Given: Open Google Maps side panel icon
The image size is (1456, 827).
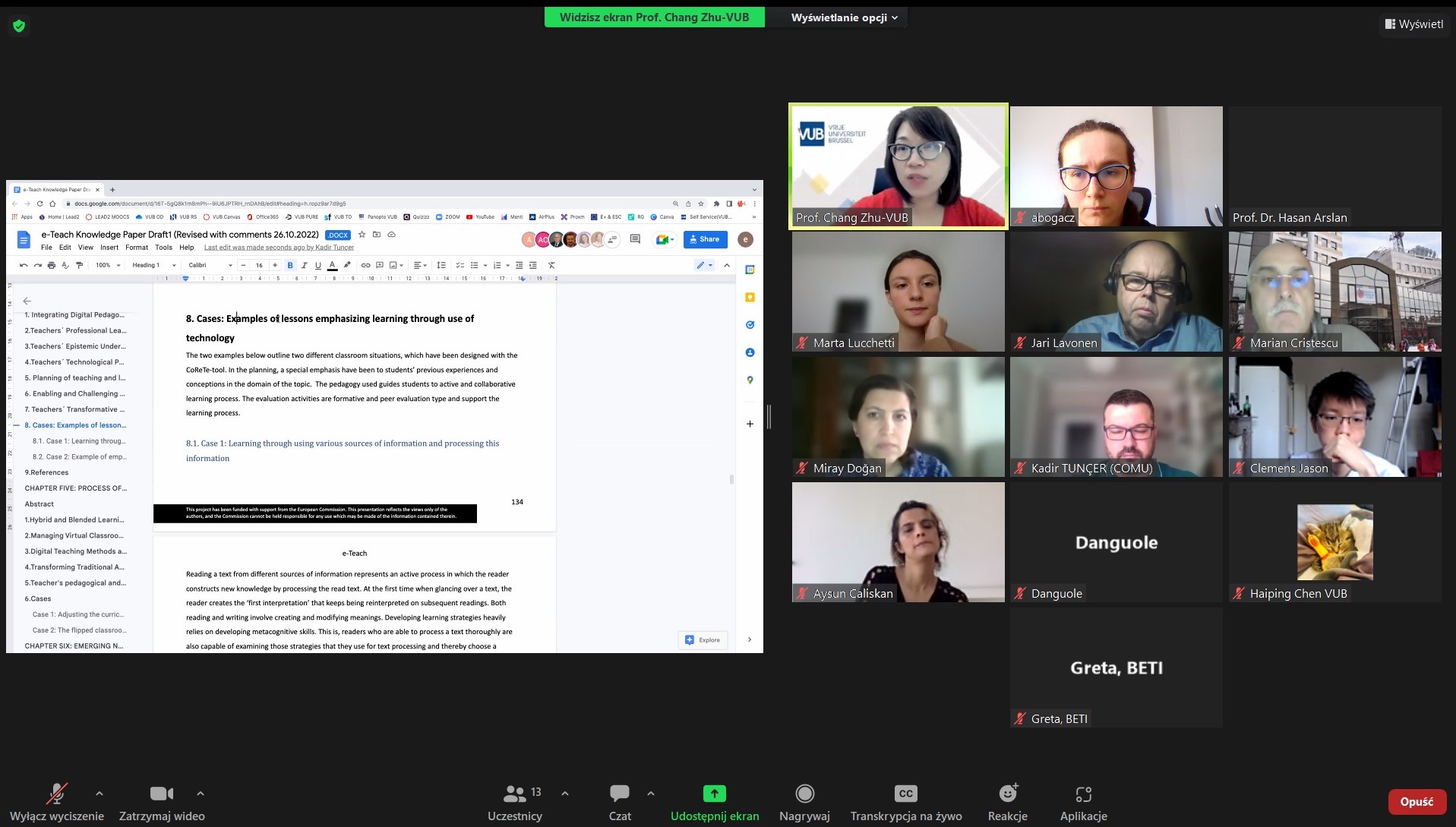Looking at the screenshot, I should 750,380.
